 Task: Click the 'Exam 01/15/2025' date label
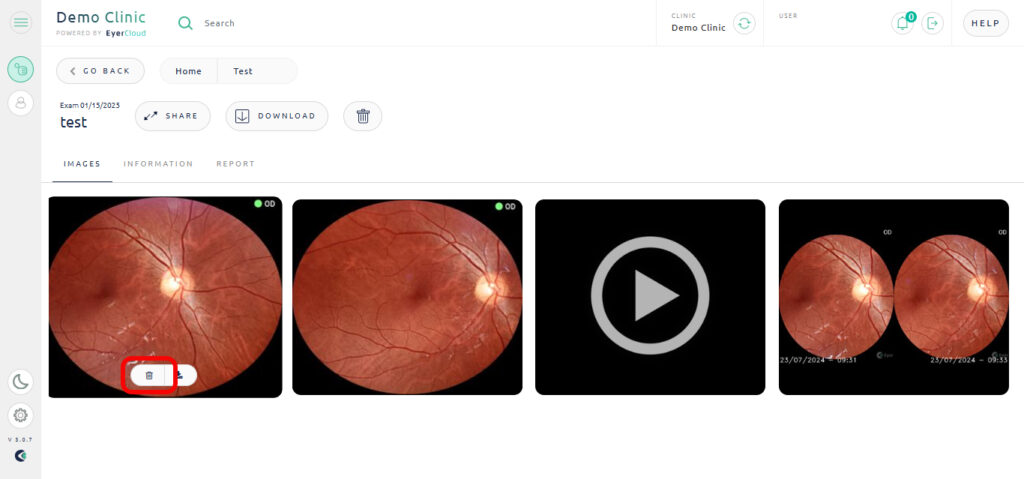89,105
